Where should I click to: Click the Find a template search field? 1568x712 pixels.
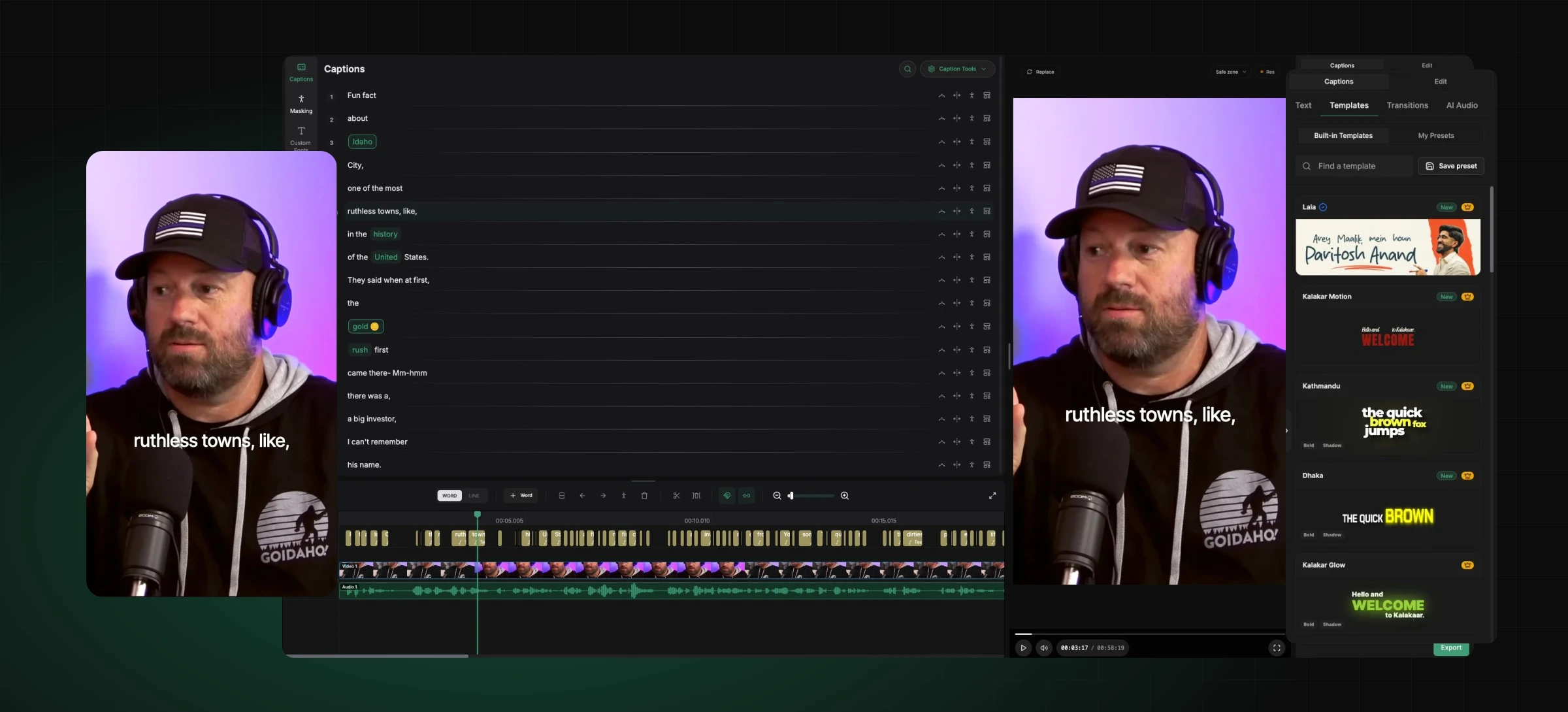point(1354,166)
